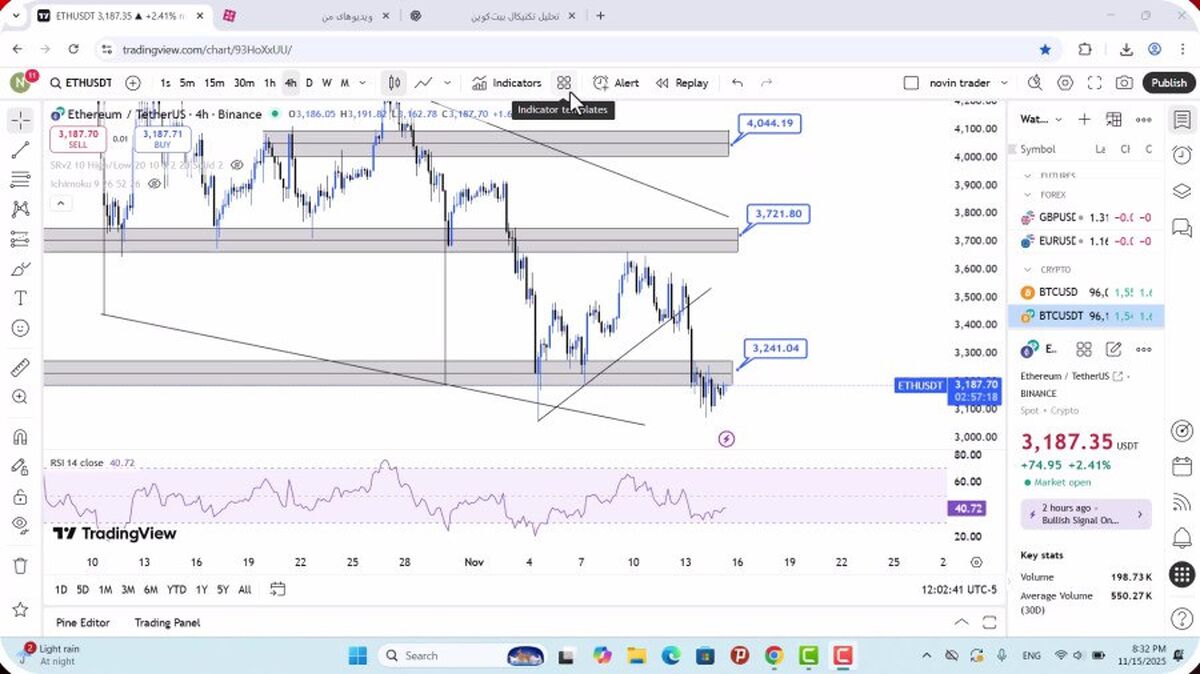Toggle magnet mode in drawing toolbar
The image size is (1200, 674).
click(20, 437)
